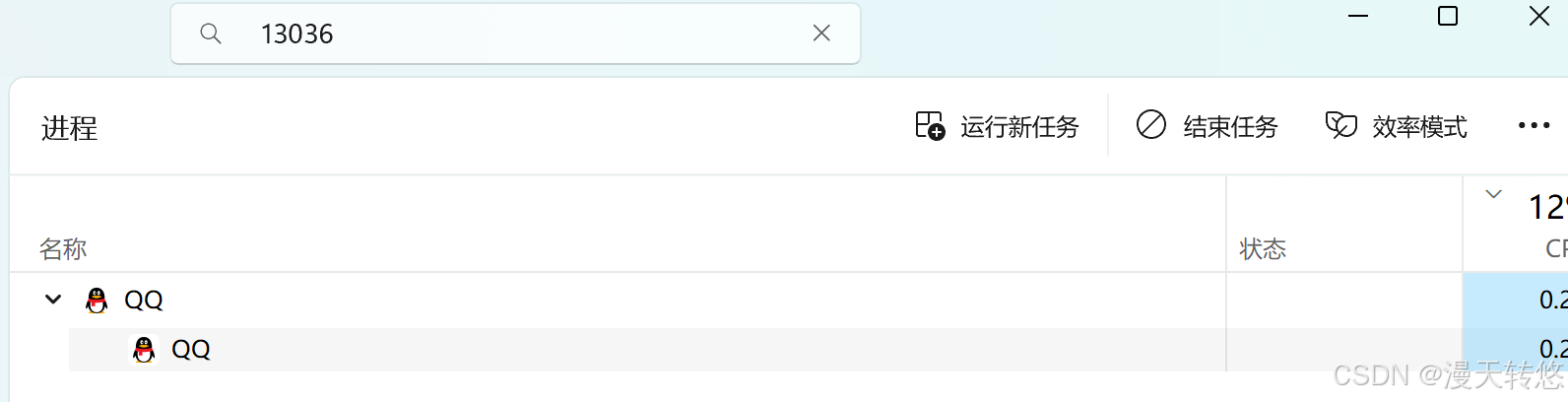Collapse the QQ process group
Image resolution: width=1568 pixels, height=402 pixels.
coord(53,300)
